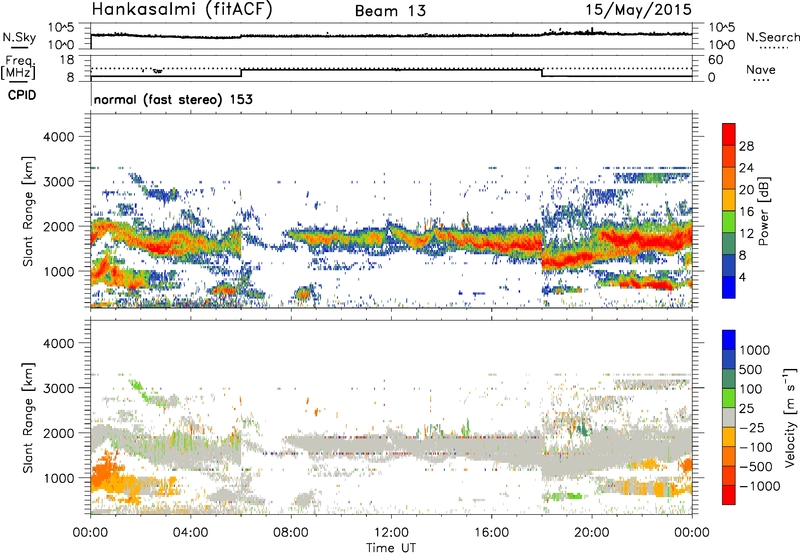Click the 'Nave' legend label
The height and width of the screenshot is (554, 800).
click(x=761, y=69)
